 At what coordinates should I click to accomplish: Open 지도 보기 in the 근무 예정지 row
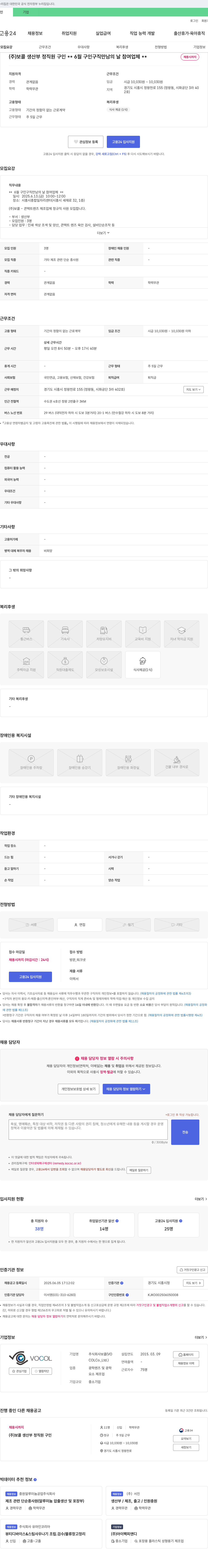point(193,390)
